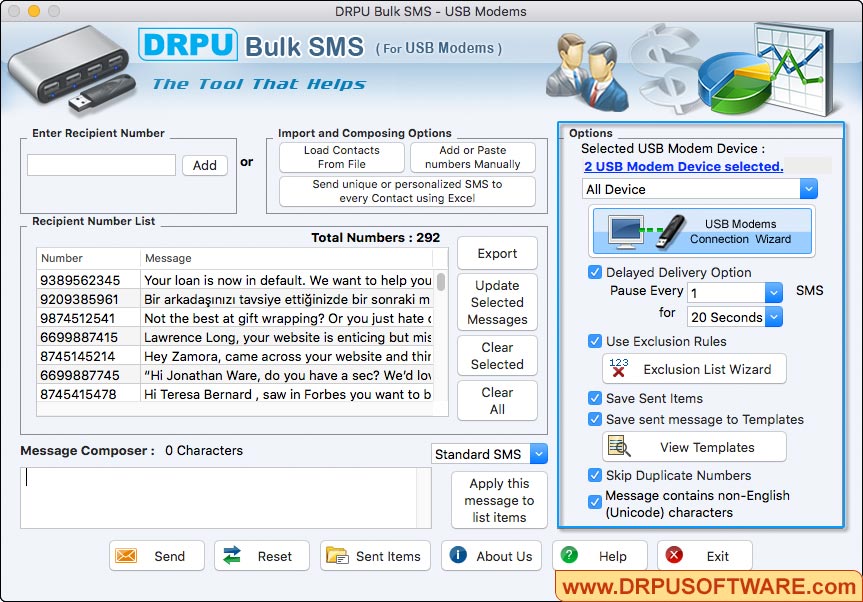This screenshot has height=602, width=863.
Task: Enable the Delayed Delivery Option
Action: [595, 272]
